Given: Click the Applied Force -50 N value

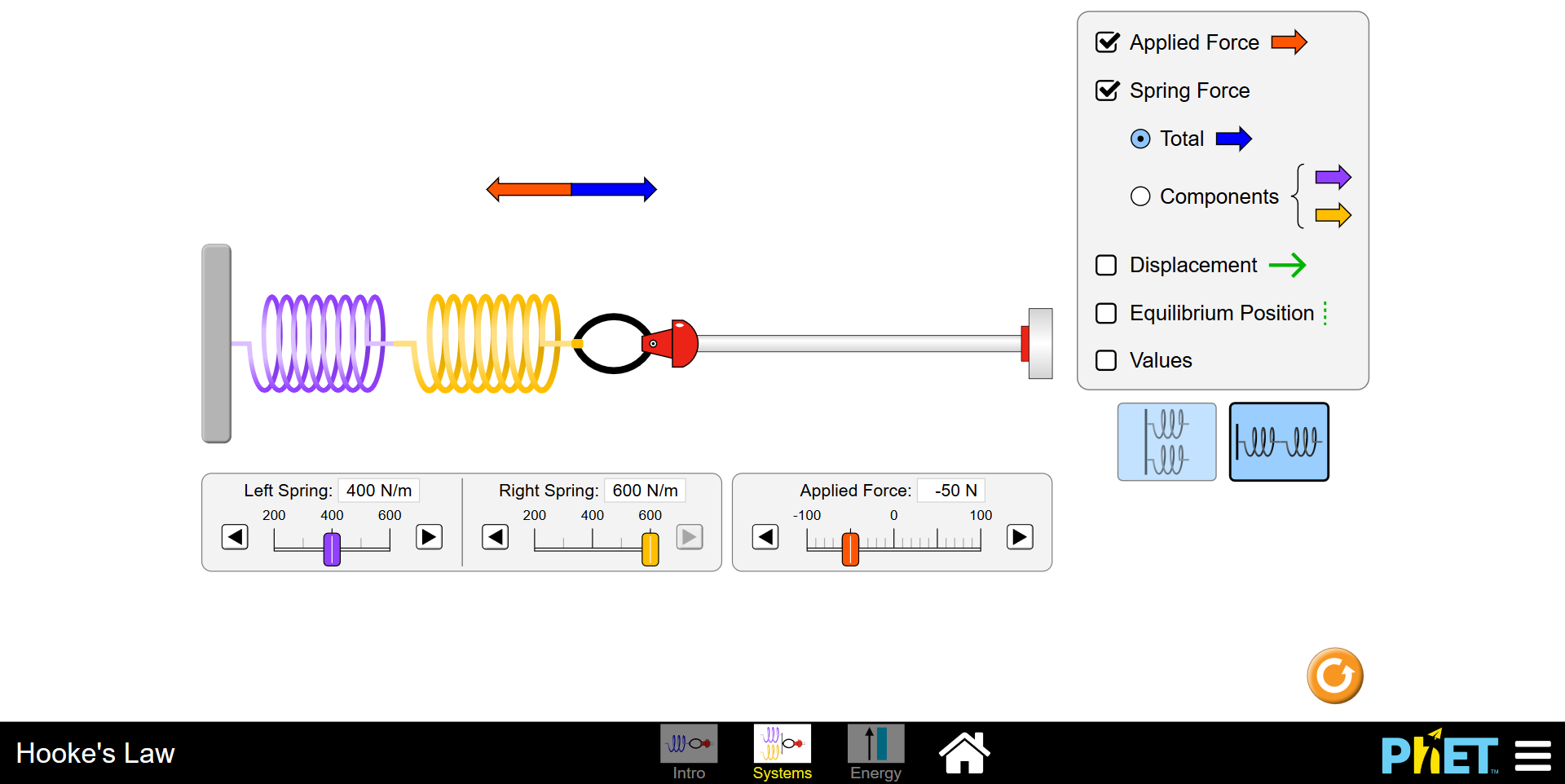Looking at the screenshot, I should pos(951,491).
